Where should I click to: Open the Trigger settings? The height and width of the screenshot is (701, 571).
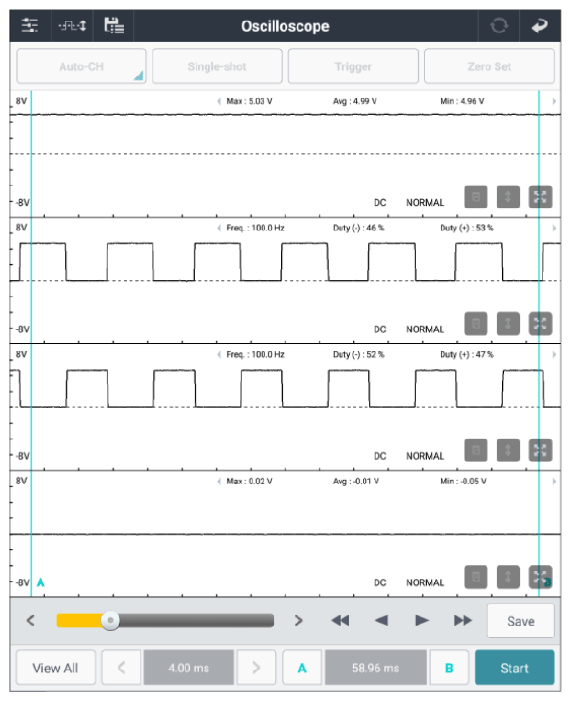click(353, 66)
